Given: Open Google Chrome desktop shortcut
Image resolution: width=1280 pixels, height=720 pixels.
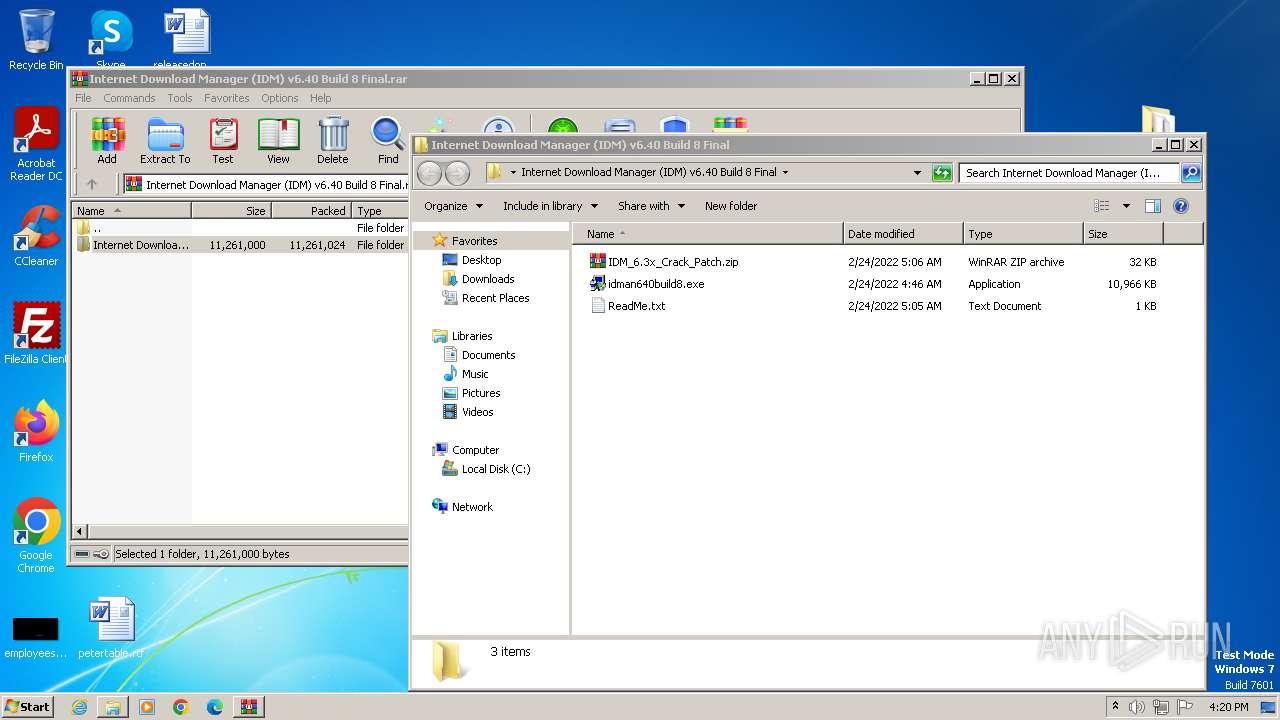Looking at the screenshot, I should pos(36,536).
